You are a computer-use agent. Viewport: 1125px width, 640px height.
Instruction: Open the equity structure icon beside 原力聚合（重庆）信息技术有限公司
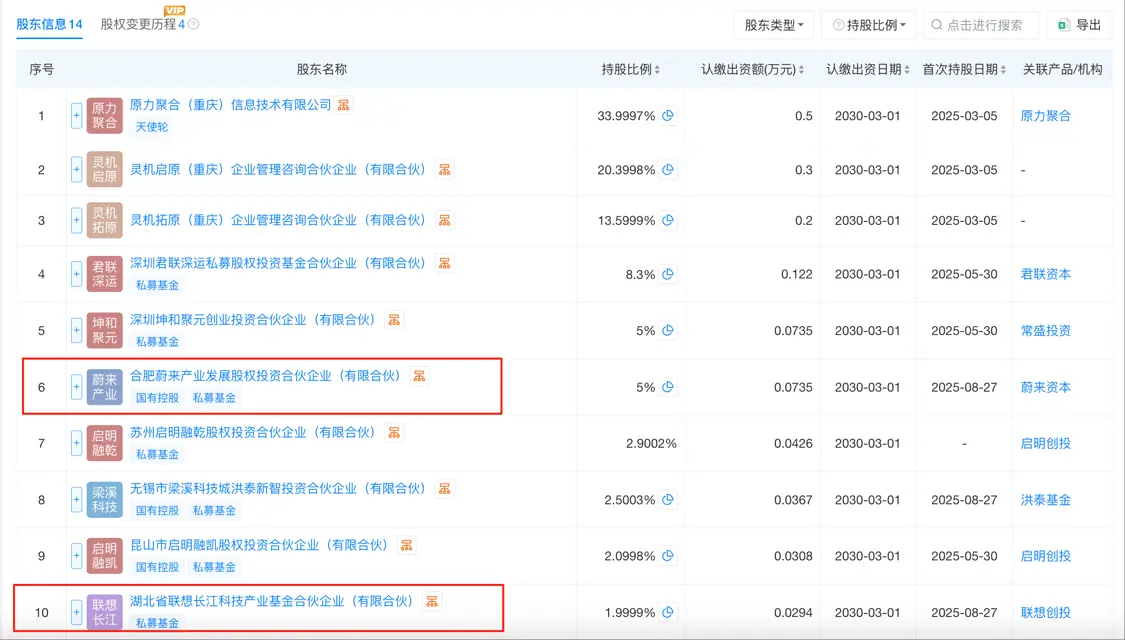pos(343,104)
